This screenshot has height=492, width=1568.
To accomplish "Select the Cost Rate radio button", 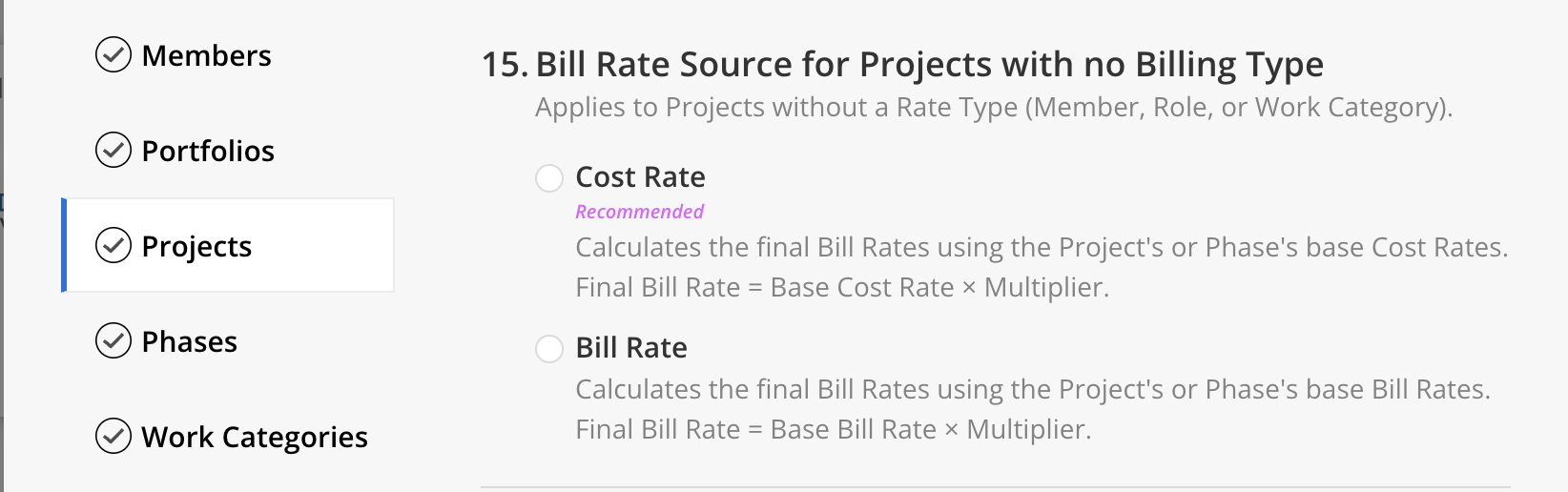I will [x=549, y=178].
